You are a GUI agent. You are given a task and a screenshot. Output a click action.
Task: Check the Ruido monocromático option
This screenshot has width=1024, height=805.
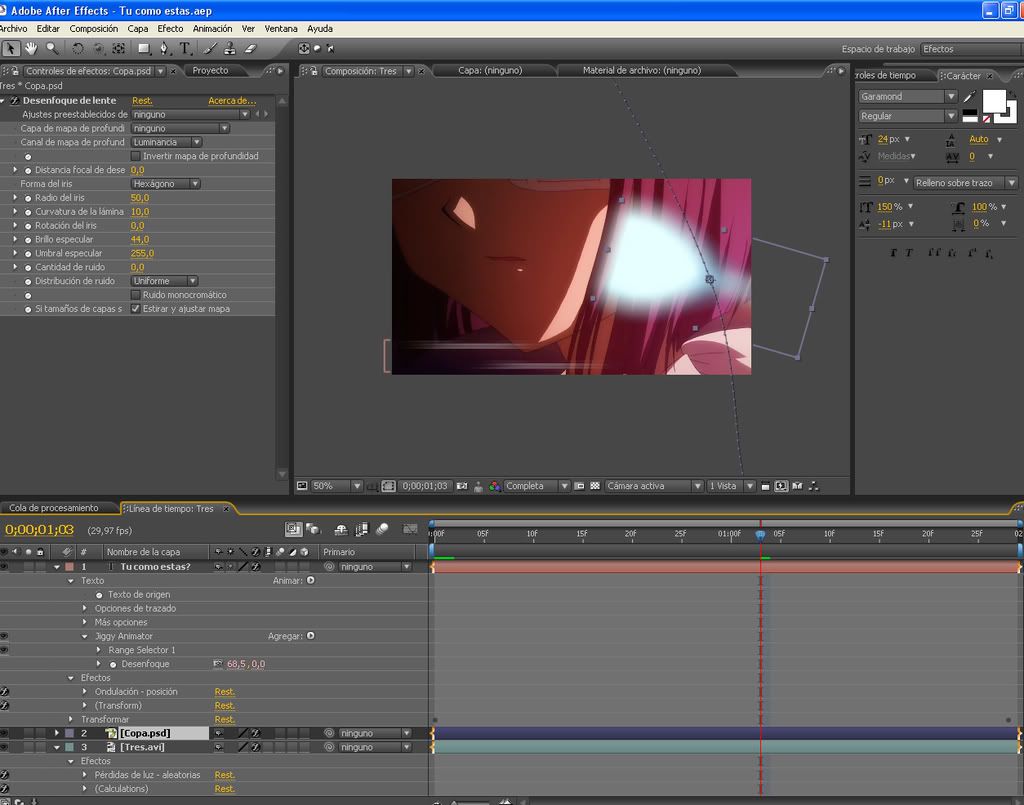coord(136,295)
